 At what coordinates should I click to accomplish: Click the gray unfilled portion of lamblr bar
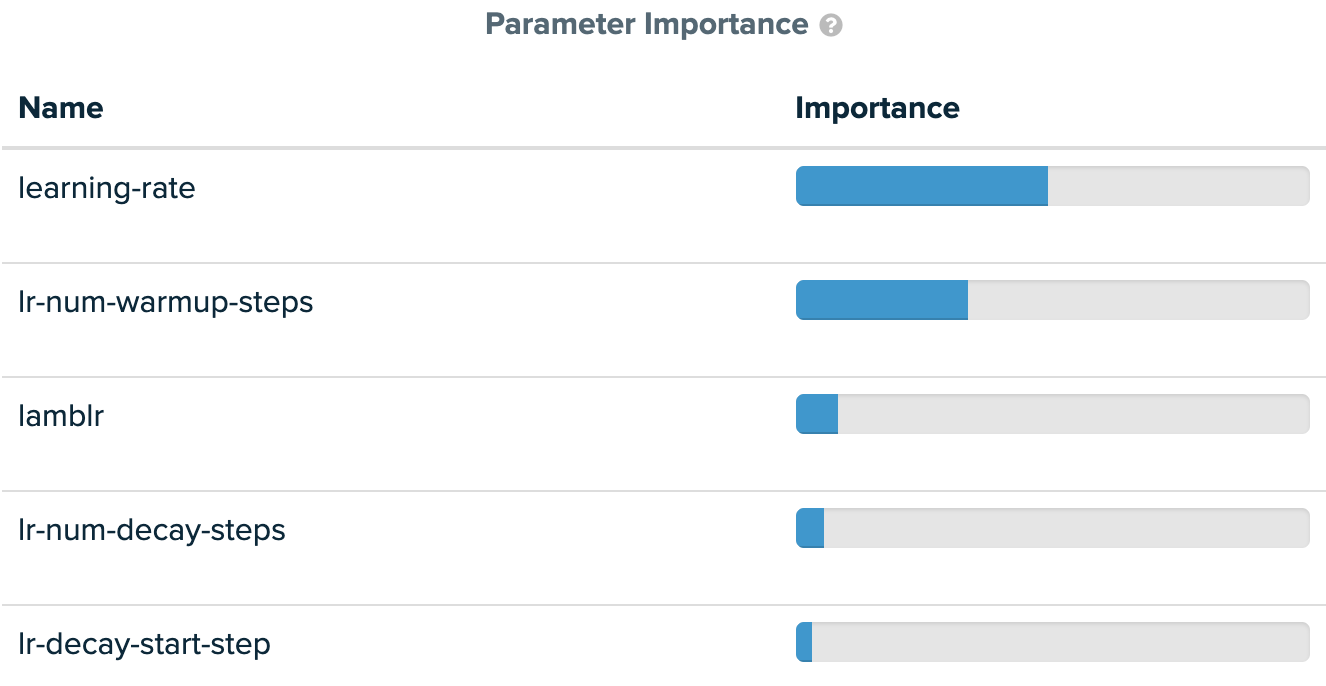[x=1073, y=414]
